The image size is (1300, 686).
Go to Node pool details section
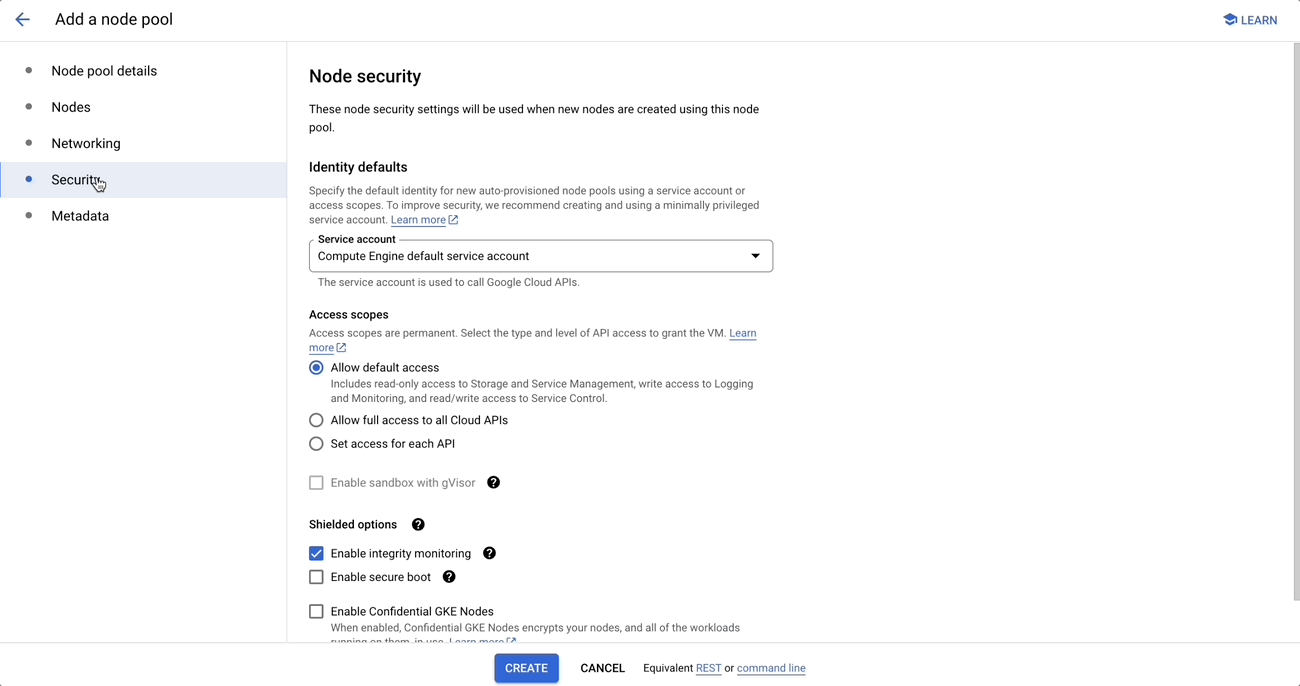(x=104, y=71)
